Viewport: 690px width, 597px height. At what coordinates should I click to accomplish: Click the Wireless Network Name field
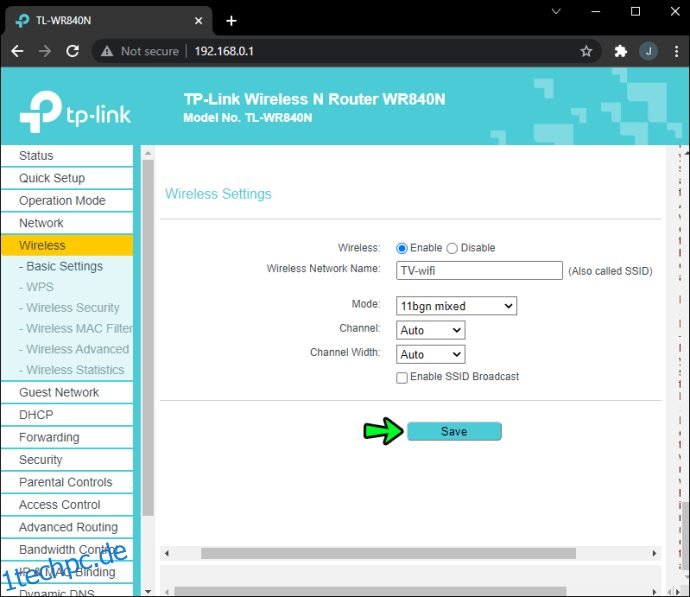479,271
